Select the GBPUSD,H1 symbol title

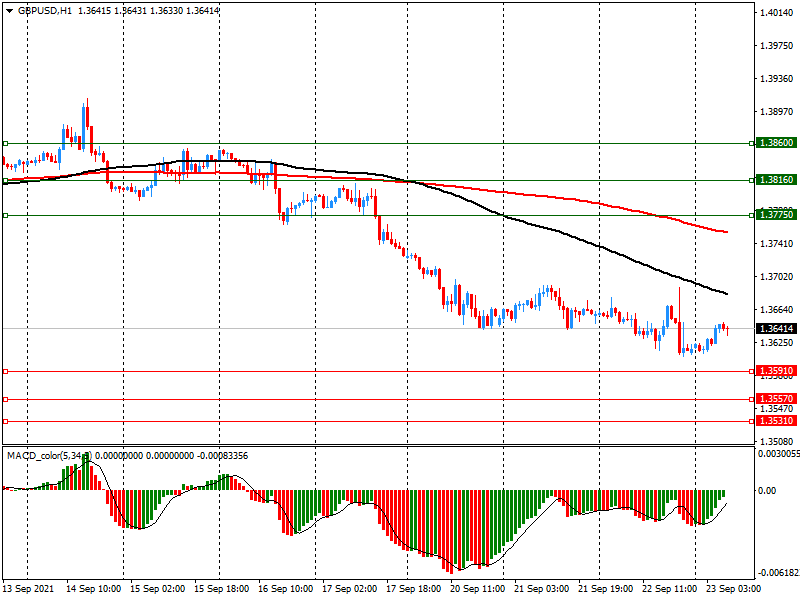(x=45, y=10)
